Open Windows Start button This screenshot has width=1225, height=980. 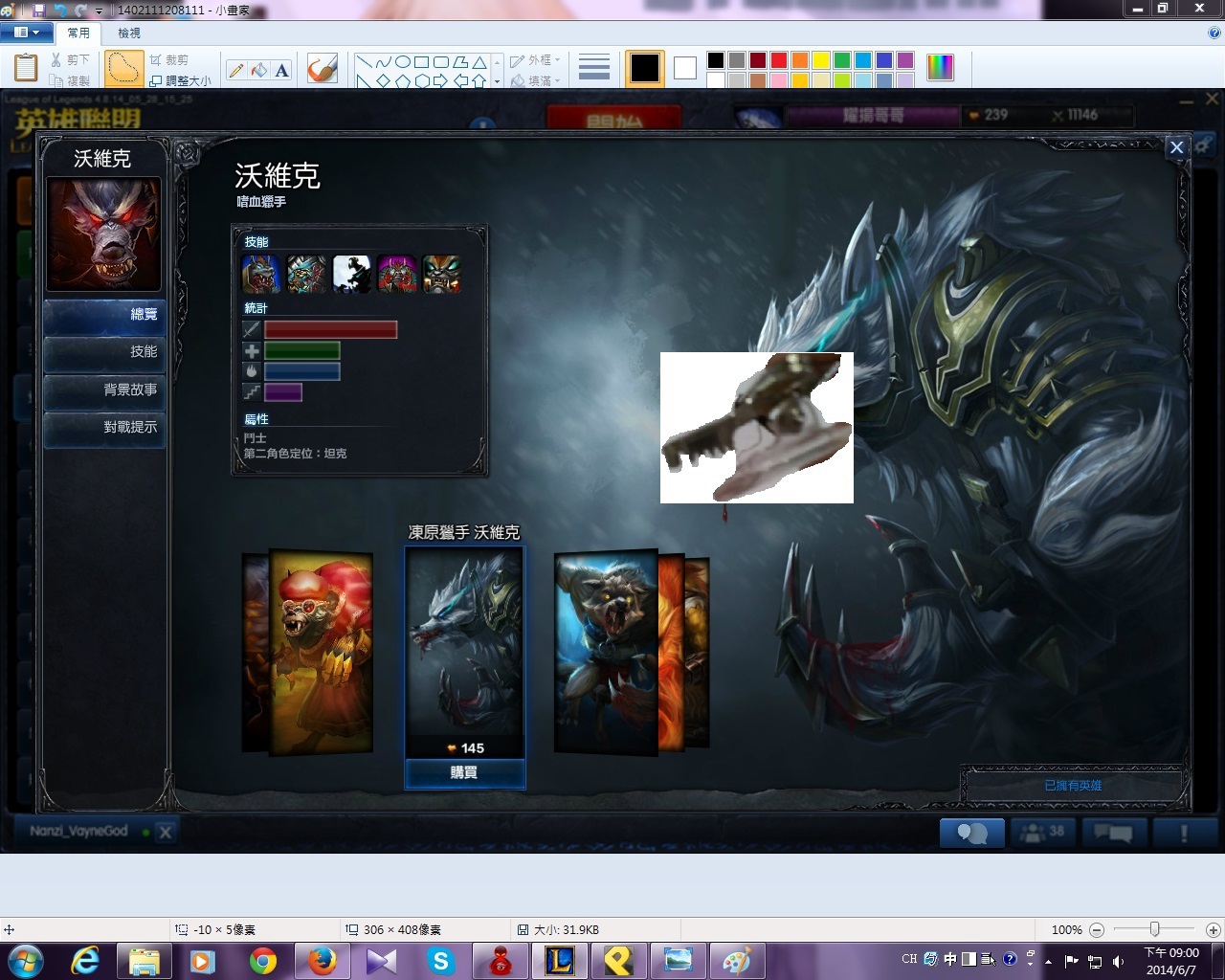26,961
